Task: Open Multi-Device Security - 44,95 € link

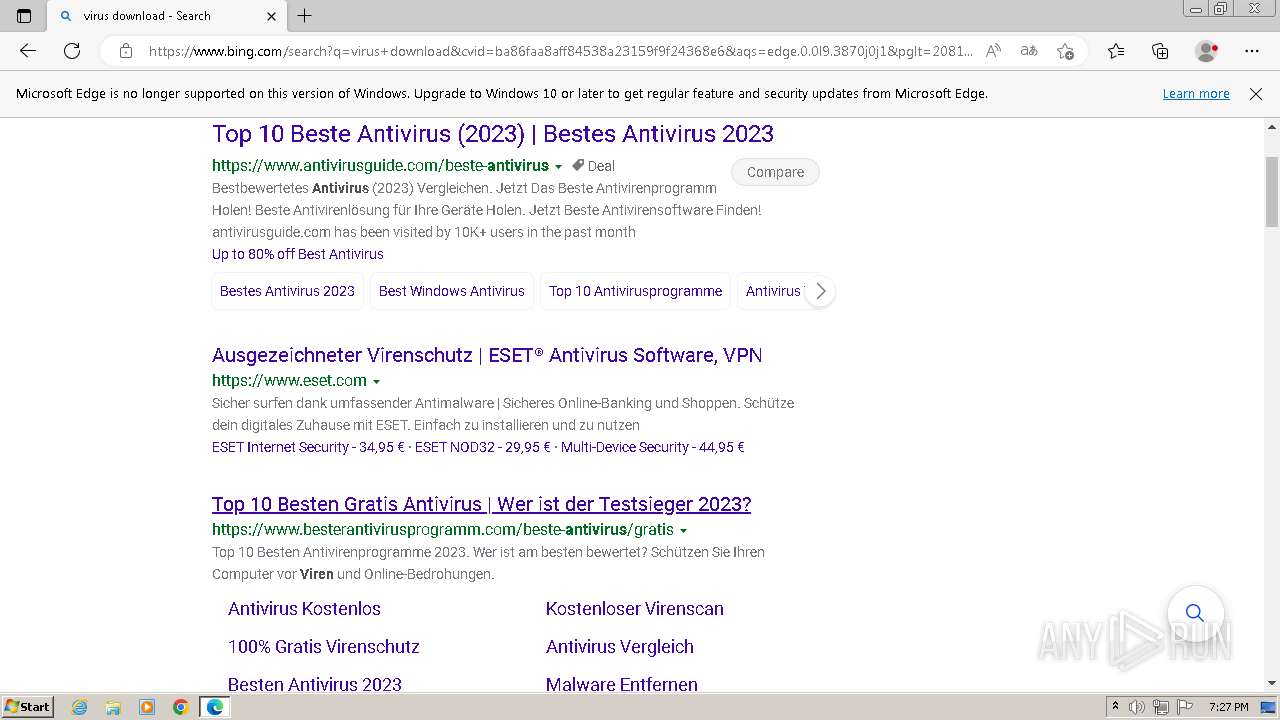Action: 653,447
